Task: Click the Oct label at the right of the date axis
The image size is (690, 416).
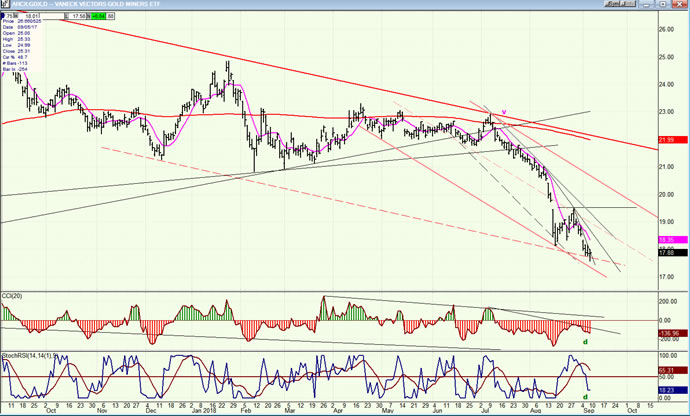Action: tap(634, 410)
